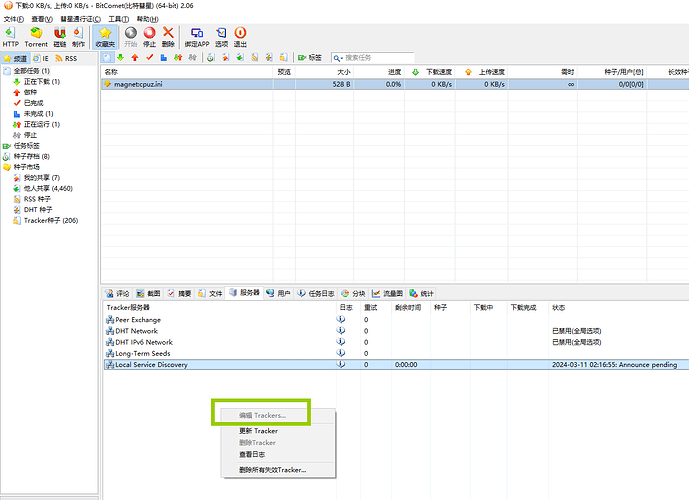The image size is (689, 500).
Task: Click the HTTP download toolbar icon
Action: click(11, 37)
